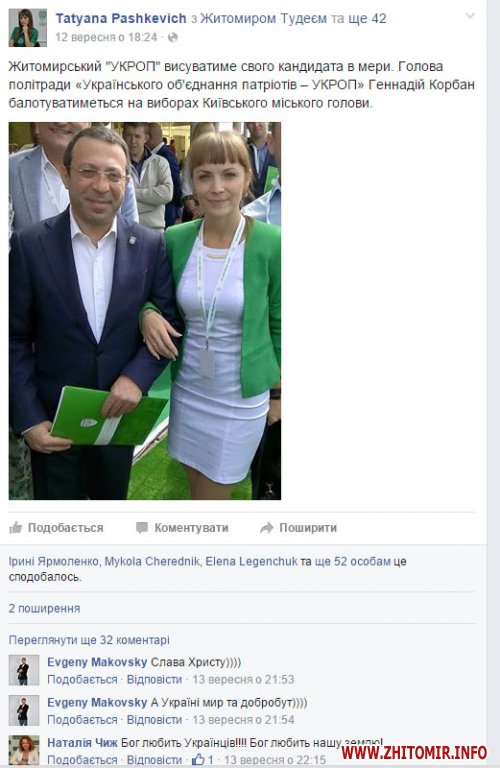Open Evgeny Makovsky's first comment avatar

(x=24, y=670)
